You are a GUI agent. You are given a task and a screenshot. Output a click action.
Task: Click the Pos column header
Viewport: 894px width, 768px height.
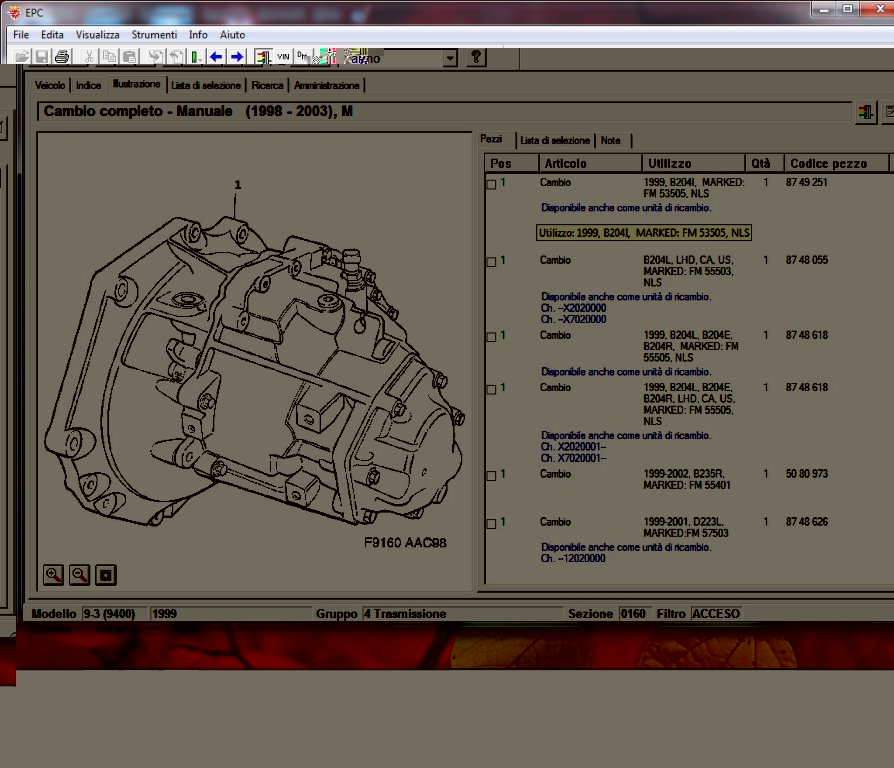click(511, 163)
